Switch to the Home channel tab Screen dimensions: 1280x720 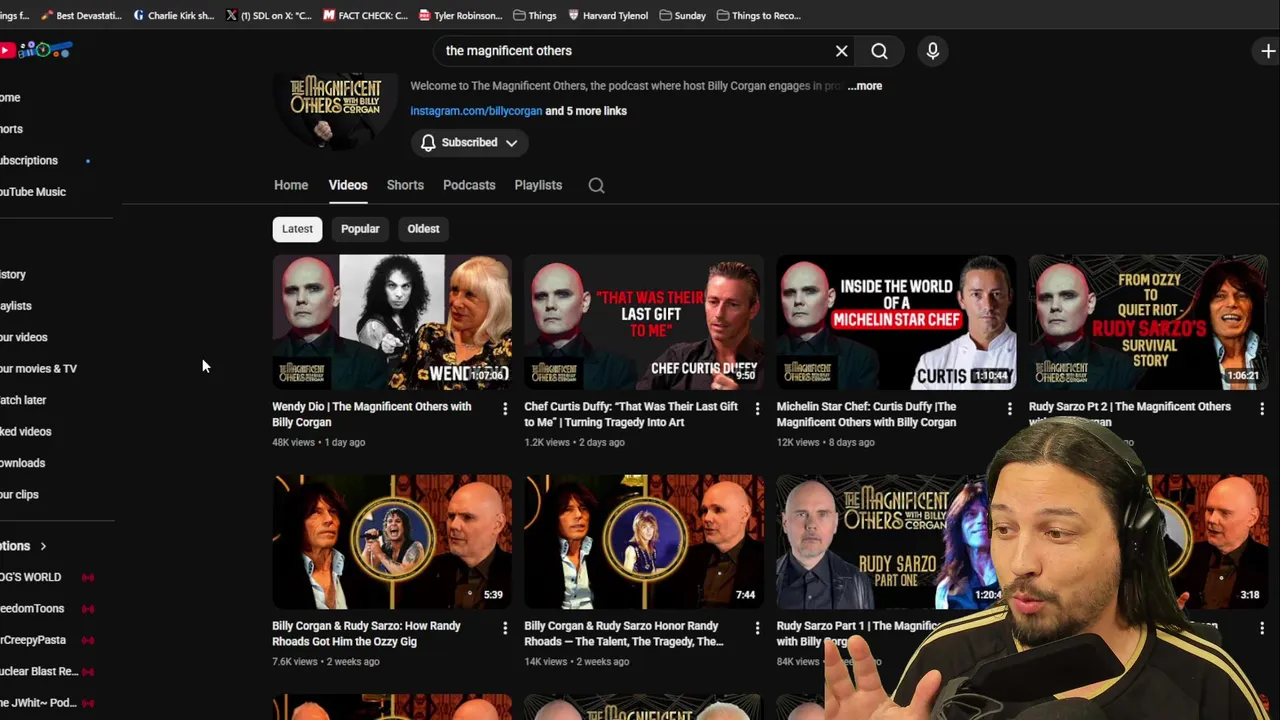tap(291, 185)
